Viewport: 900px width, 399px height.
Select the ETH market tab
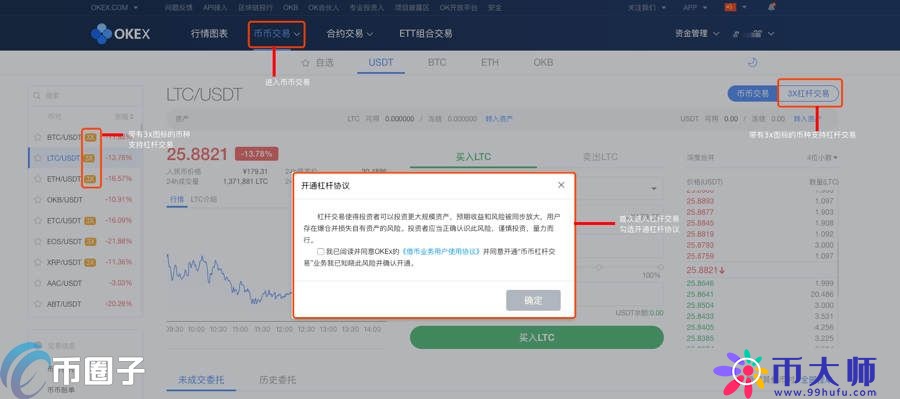490,62
